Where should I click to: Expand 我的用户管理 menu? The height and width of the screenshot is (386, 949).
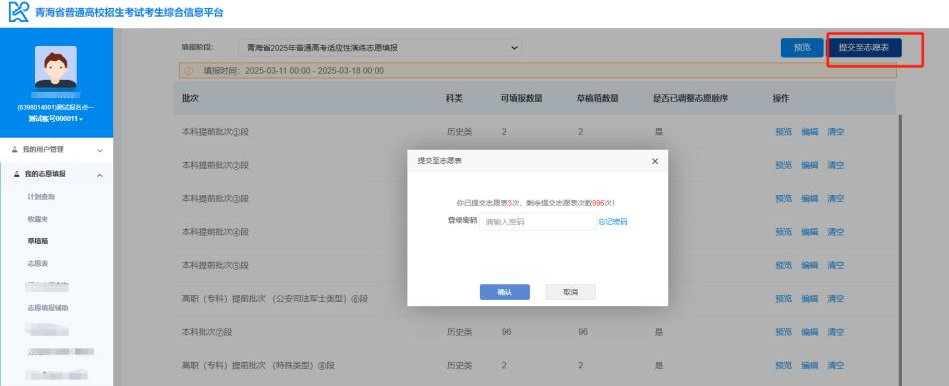pos(56,149)
